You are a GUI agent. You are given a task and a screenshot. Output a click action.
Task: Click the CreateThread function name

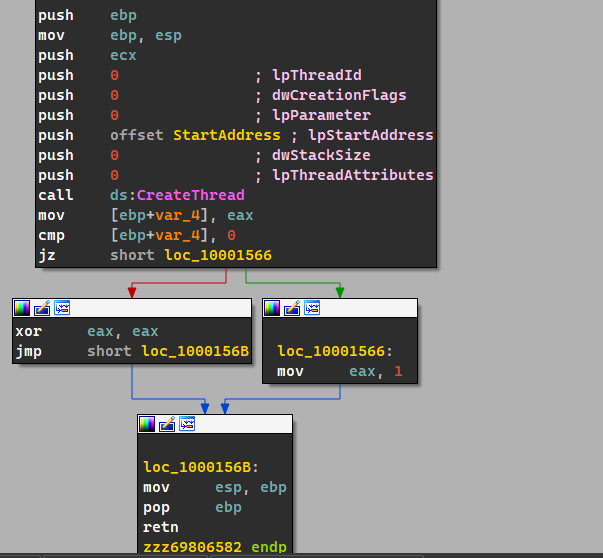tap(189, 195)
